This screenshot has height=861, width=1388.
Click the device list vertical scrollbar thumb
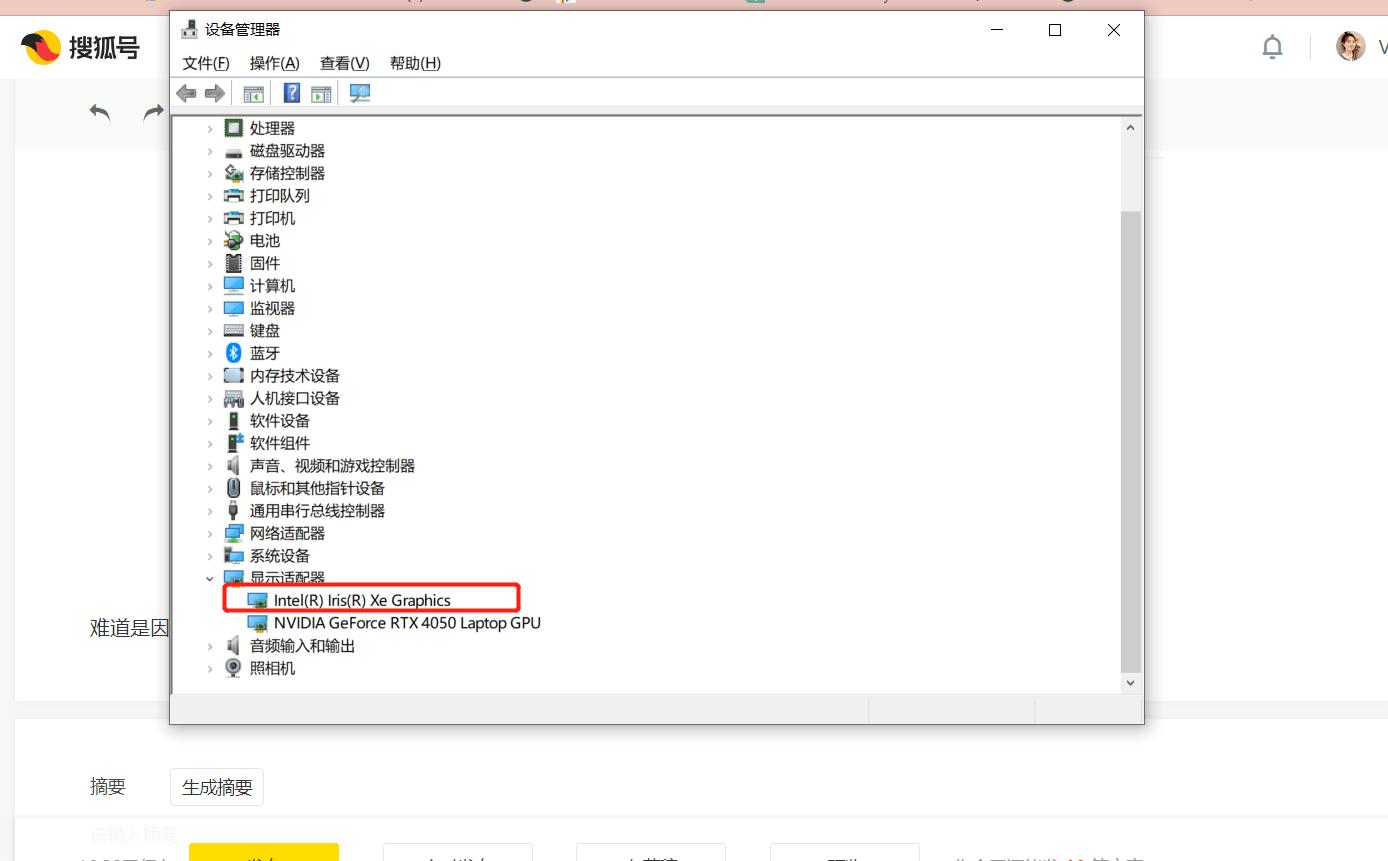click(x=1131, y=441)
